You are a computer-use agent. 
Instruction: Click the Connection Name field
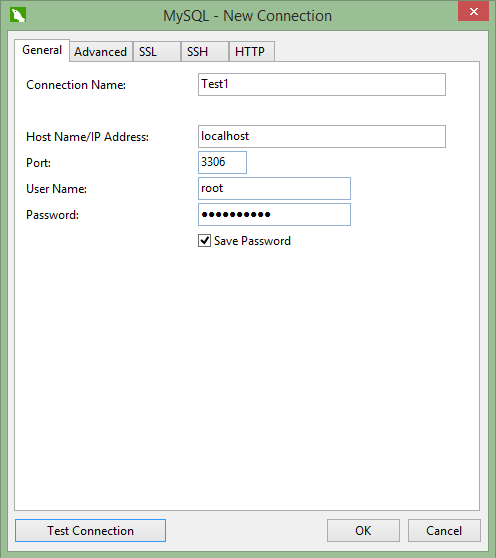click(x=322, y=84)
